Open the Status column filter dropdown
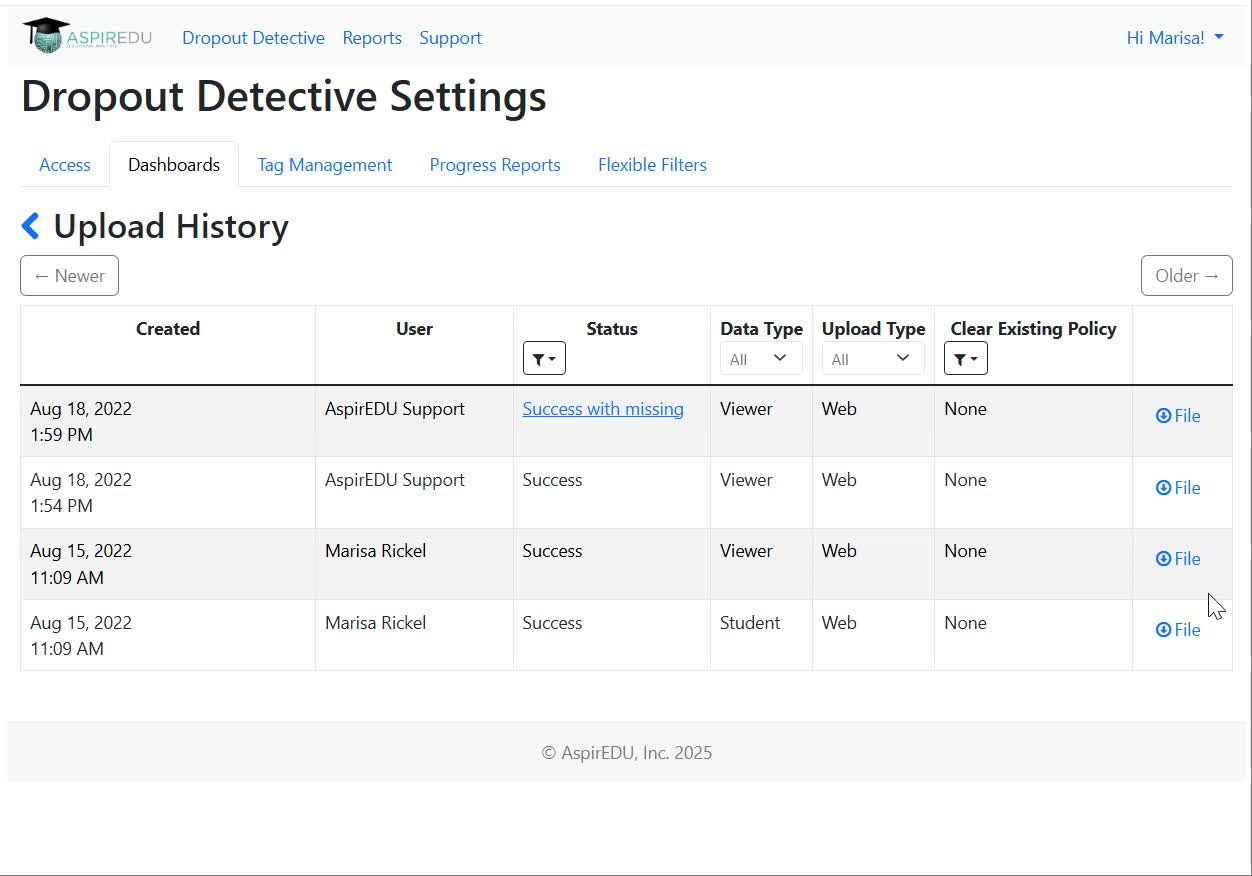Screen dimensions: 1252x876 click(x=544, y=358)
